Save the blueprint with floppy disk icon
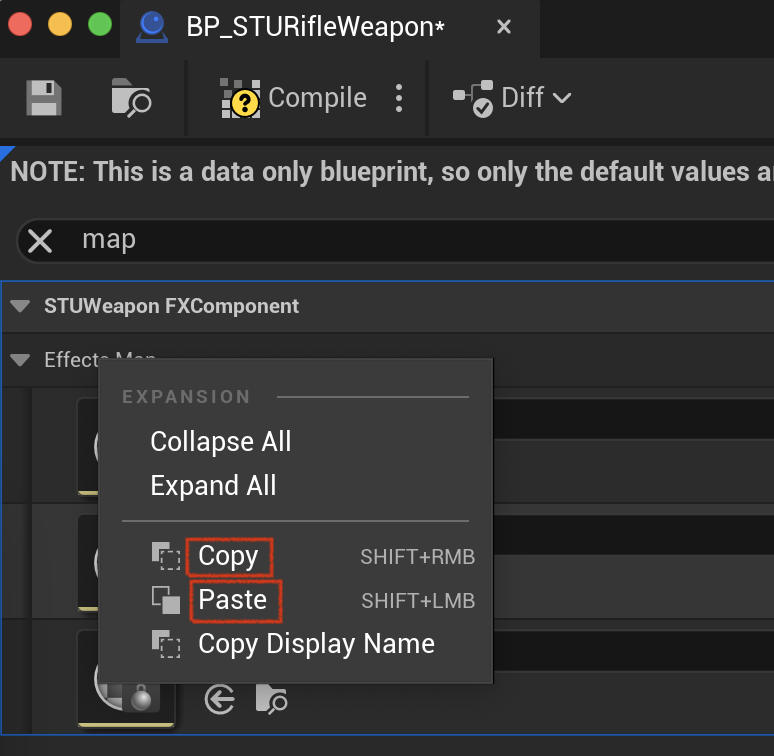774x756 pixels. pyautogui.click(x=44, y=98)
